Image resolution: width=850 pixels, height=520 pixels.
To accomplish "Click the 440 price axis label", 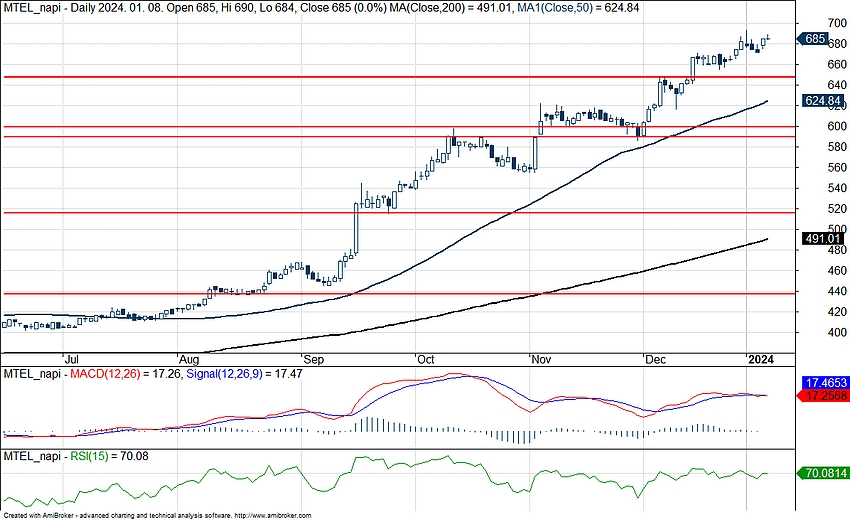I will point(837,291).
